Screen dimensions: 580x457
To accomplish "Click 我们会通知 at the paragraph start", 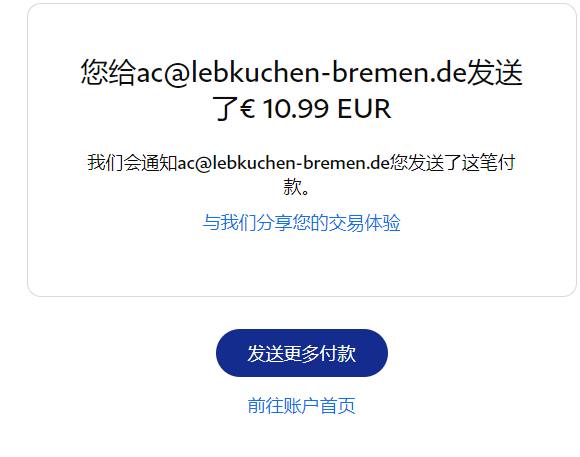I will 132,163.
